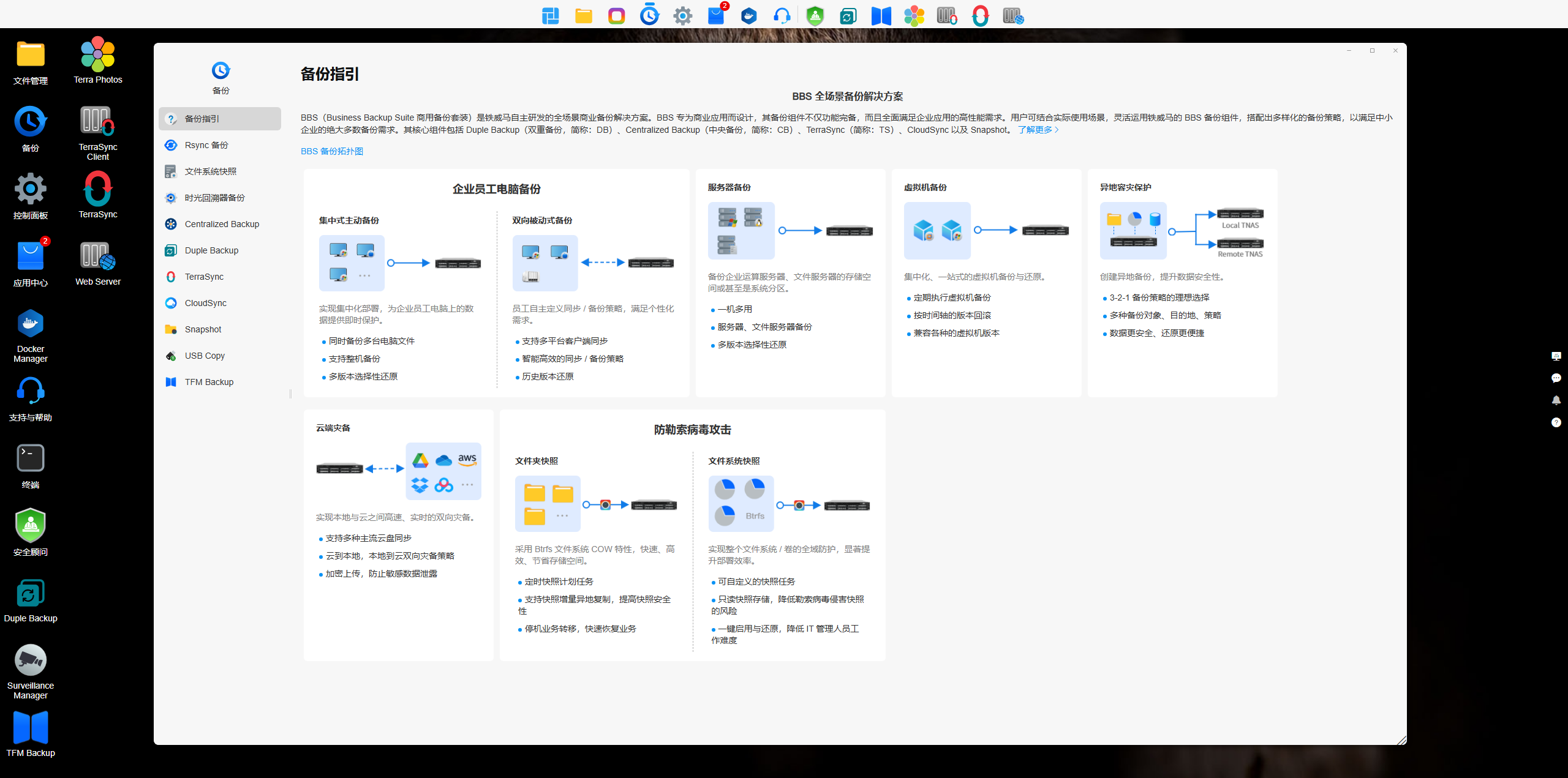
Task: Open the 备份 desktop shortcut
Action: point(31,129)
